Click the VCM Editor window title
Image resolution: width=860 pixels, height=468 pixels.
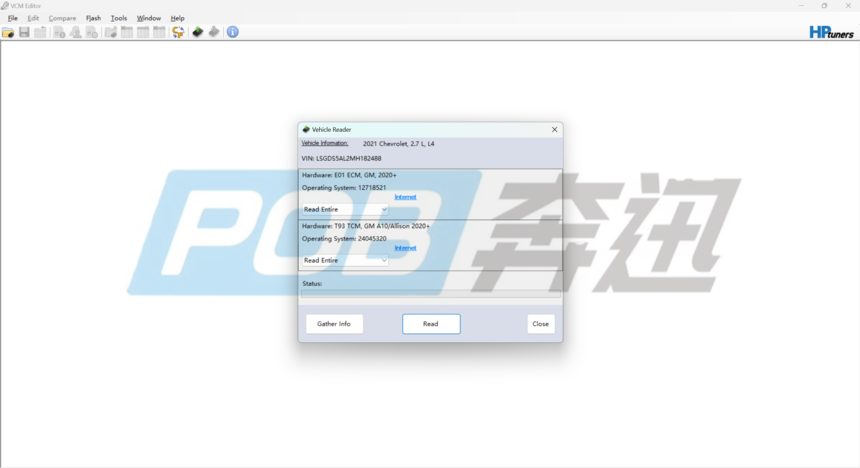pyautogui.click(x=26, y=5)
